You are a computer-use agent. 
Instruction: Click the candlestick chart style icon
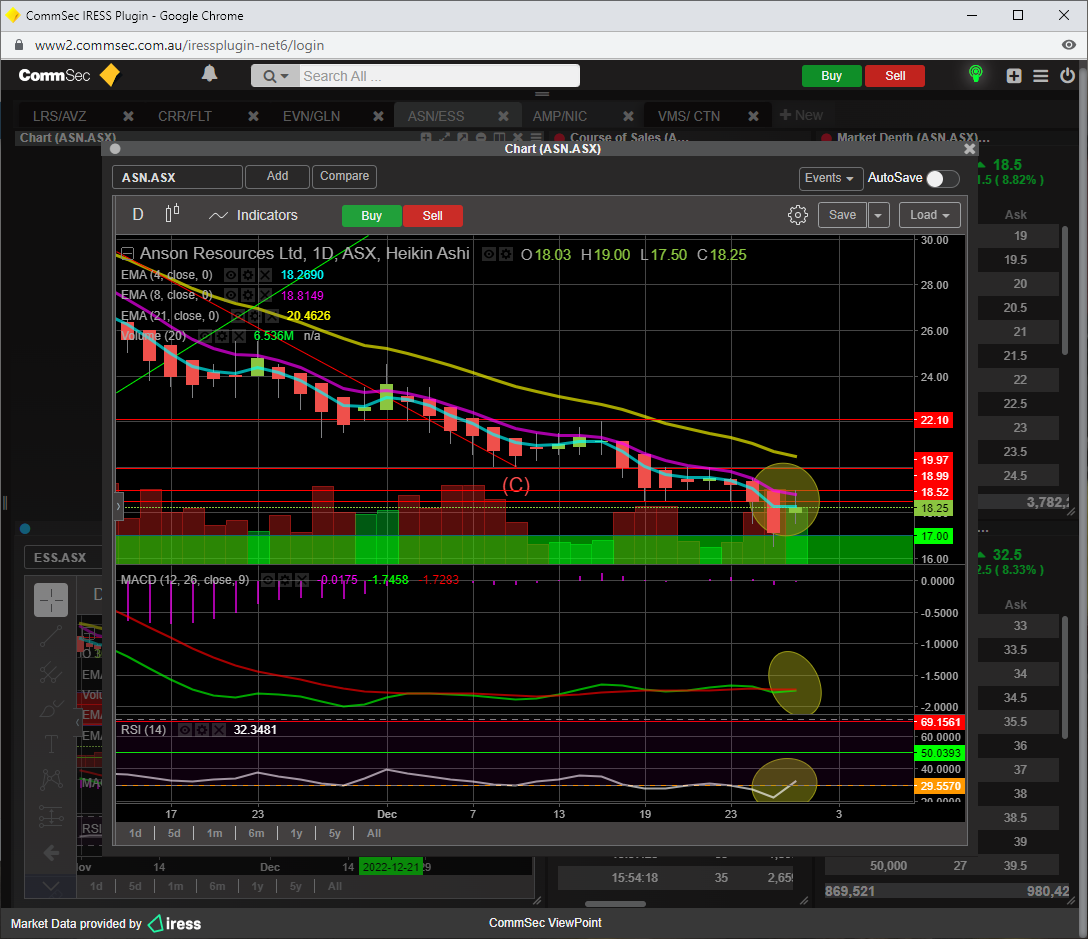[x=172, y=214]
